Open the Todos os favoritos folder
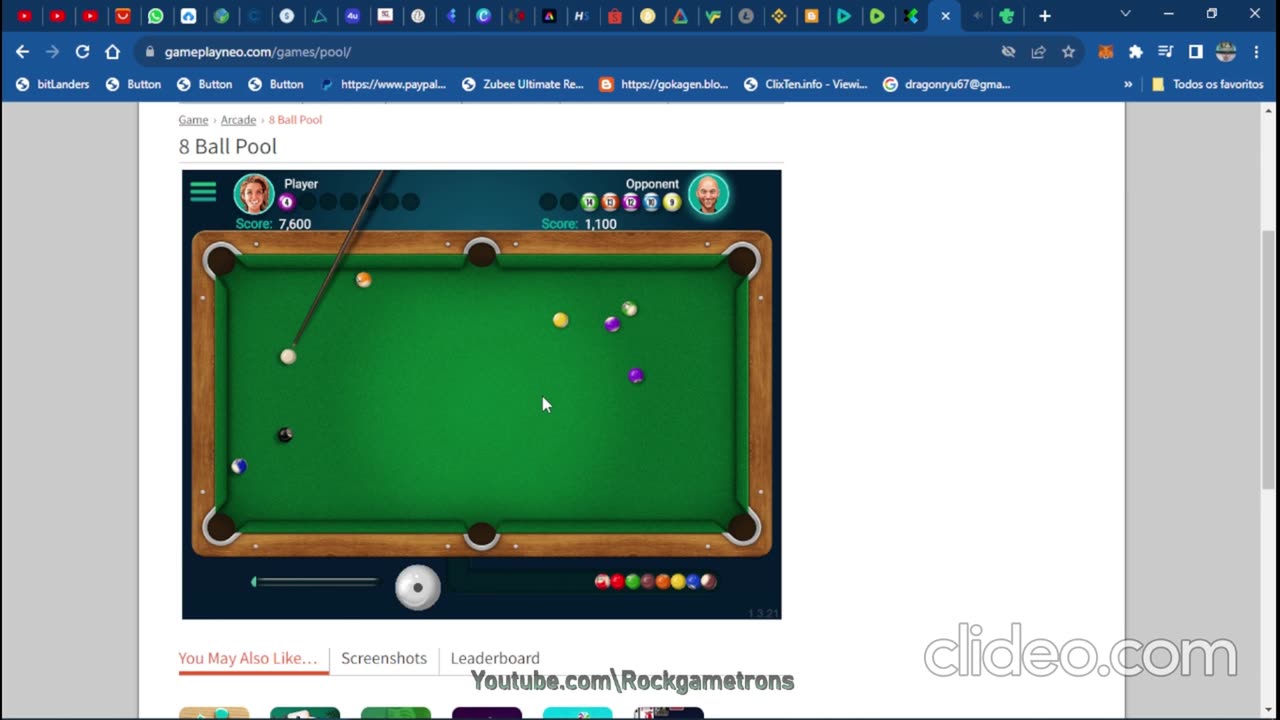1280x720 pixels. tap(1208, 85)
